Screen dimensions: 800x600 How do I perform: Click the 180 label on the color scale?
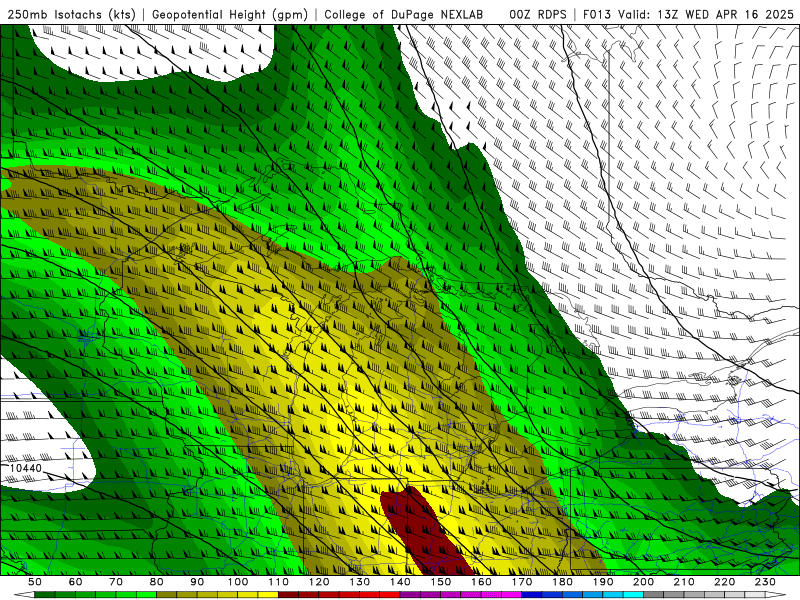(563, 582)
